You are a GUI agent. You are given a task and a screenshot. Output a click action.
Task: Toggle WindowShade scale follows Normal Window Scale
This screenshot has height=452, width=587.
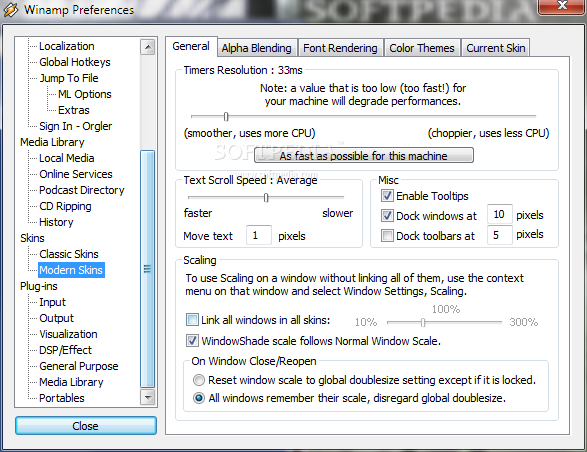tap(192, 340)
